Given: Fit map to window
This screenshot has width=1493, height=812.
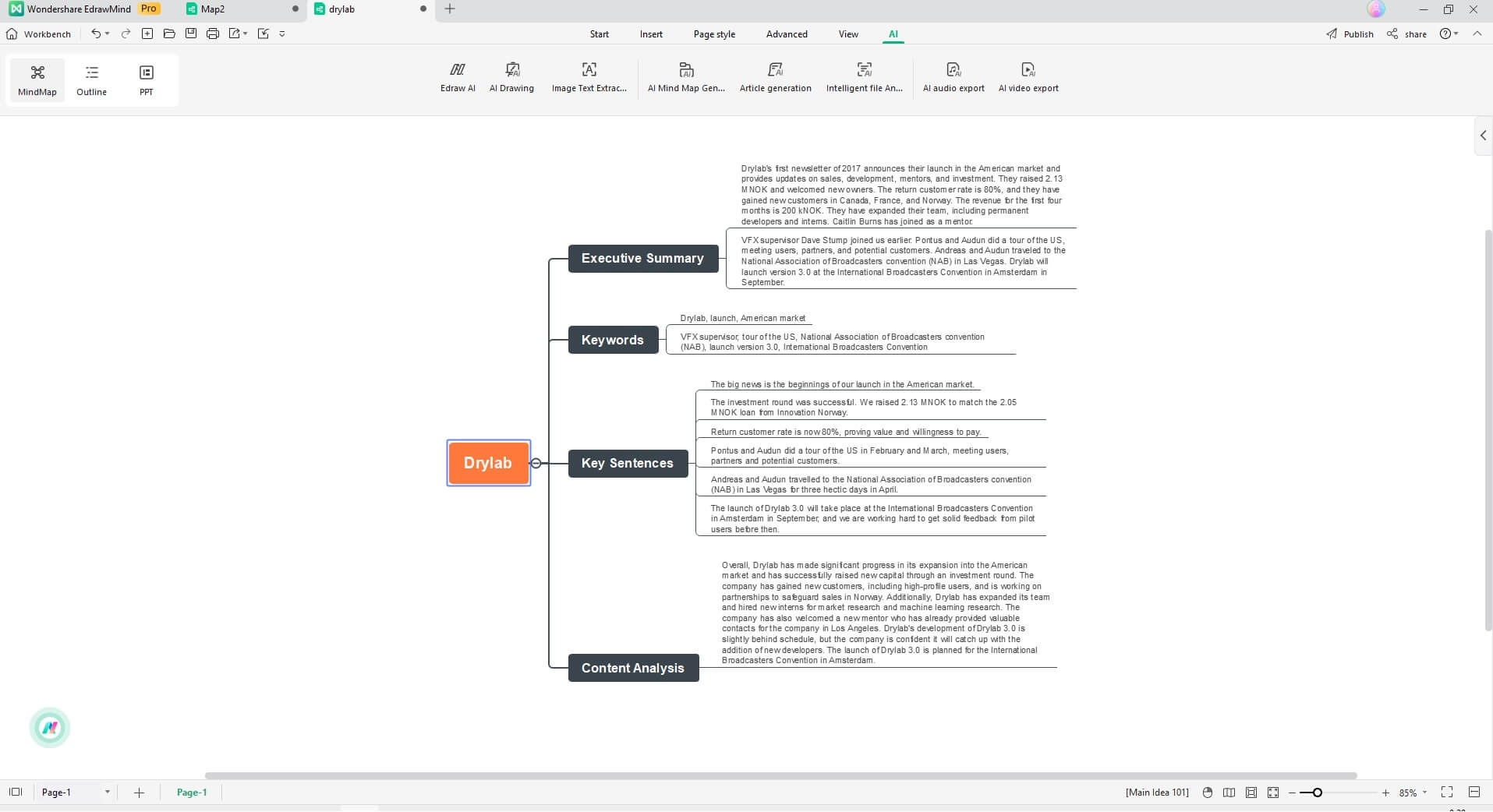Looking at the screenshot, I should coord(1251,793).
